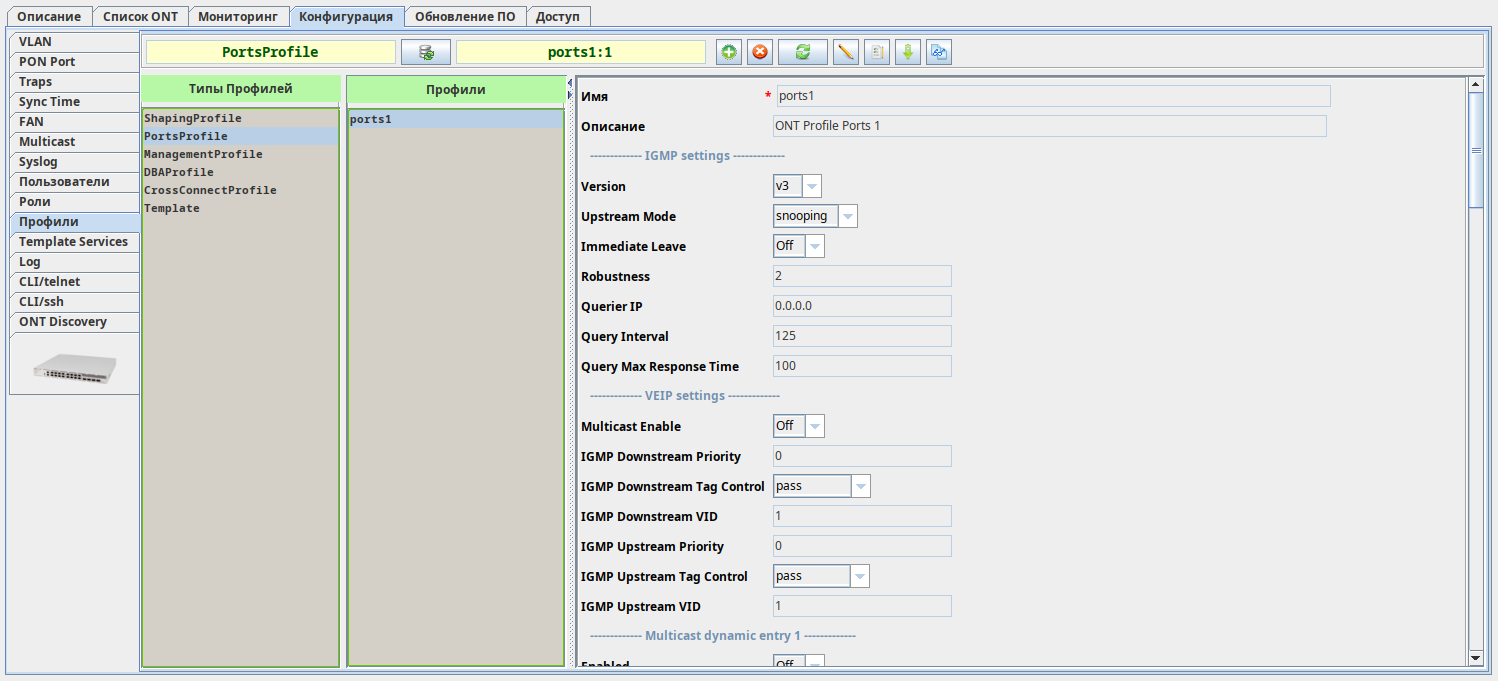Click the green arrows refresh icon

[x=802, y=52]
